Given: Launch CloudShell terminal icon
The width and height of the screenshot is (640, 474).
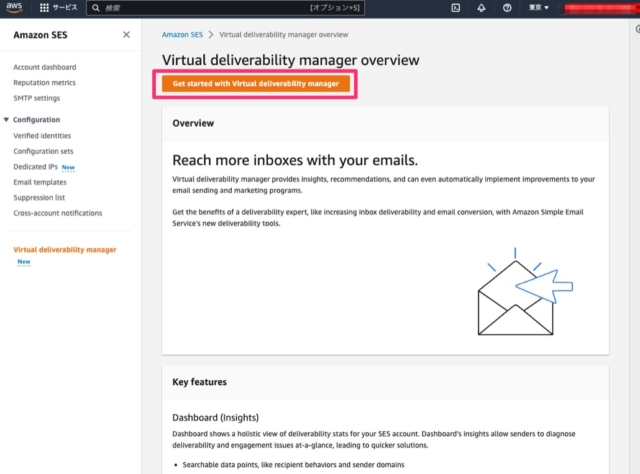Looking at the screenshot, I should point(456,8).
